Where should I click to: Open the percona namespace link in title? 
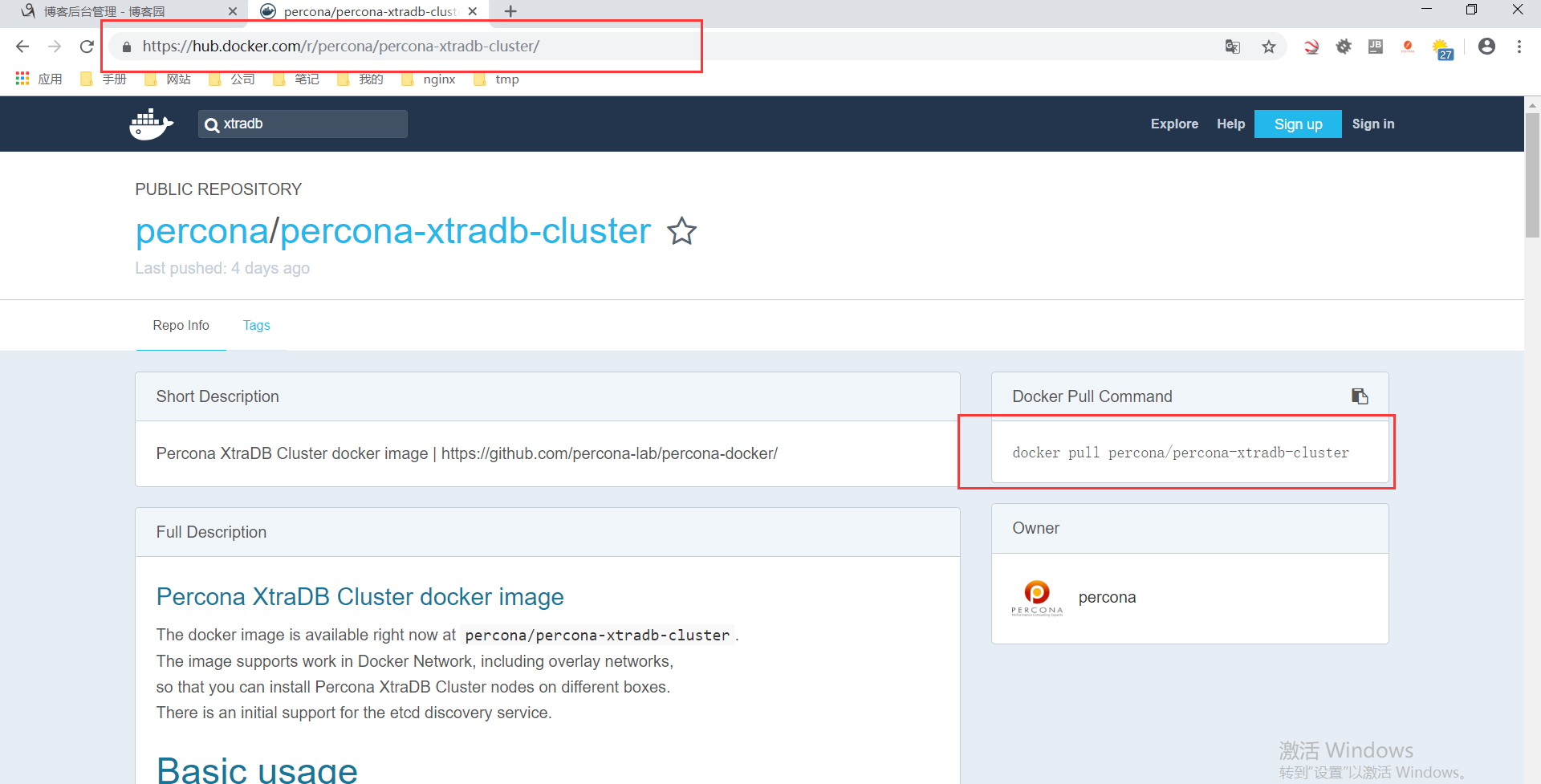[202, 231]
